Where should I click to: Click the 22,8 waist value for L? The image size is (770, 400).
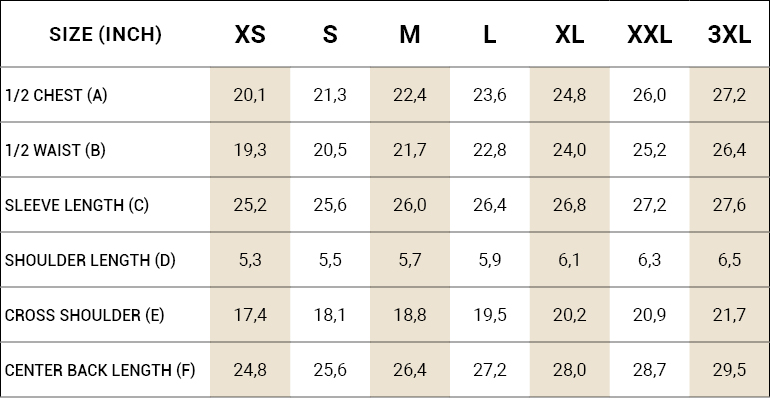pyautogui.click(x=490, y=151)
